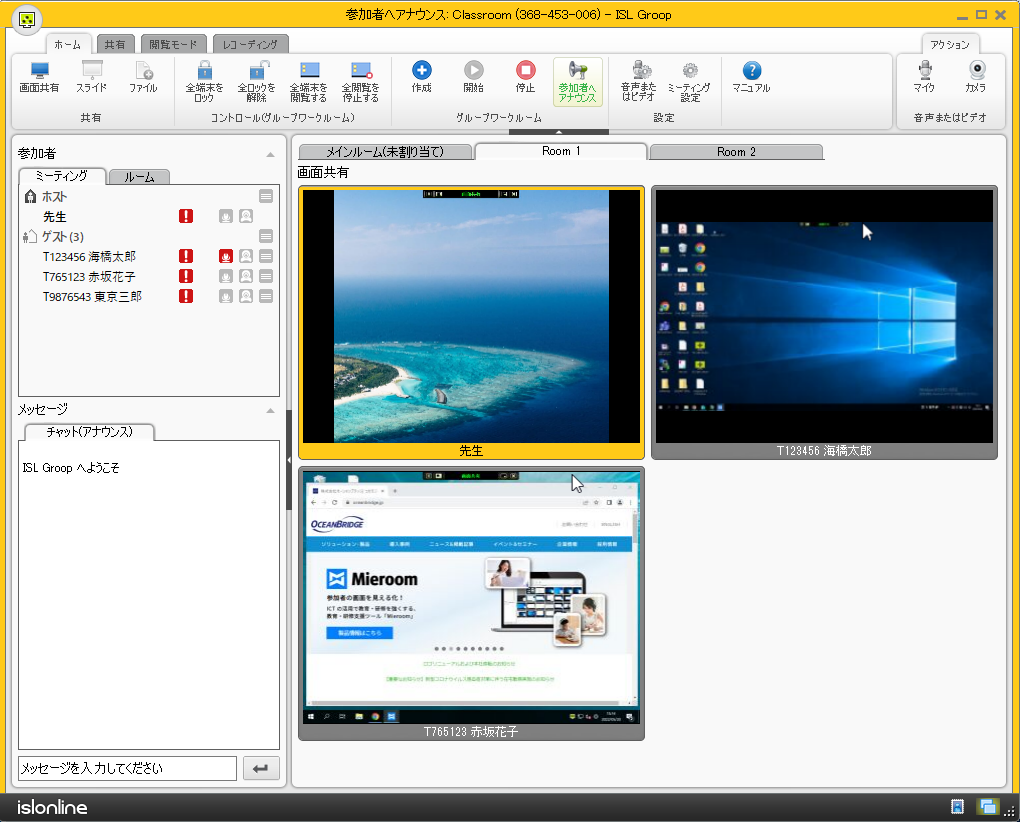The image size is (1020, 822).
Task: Click the 画面共有 screen share icon
Action: (39, 71)
